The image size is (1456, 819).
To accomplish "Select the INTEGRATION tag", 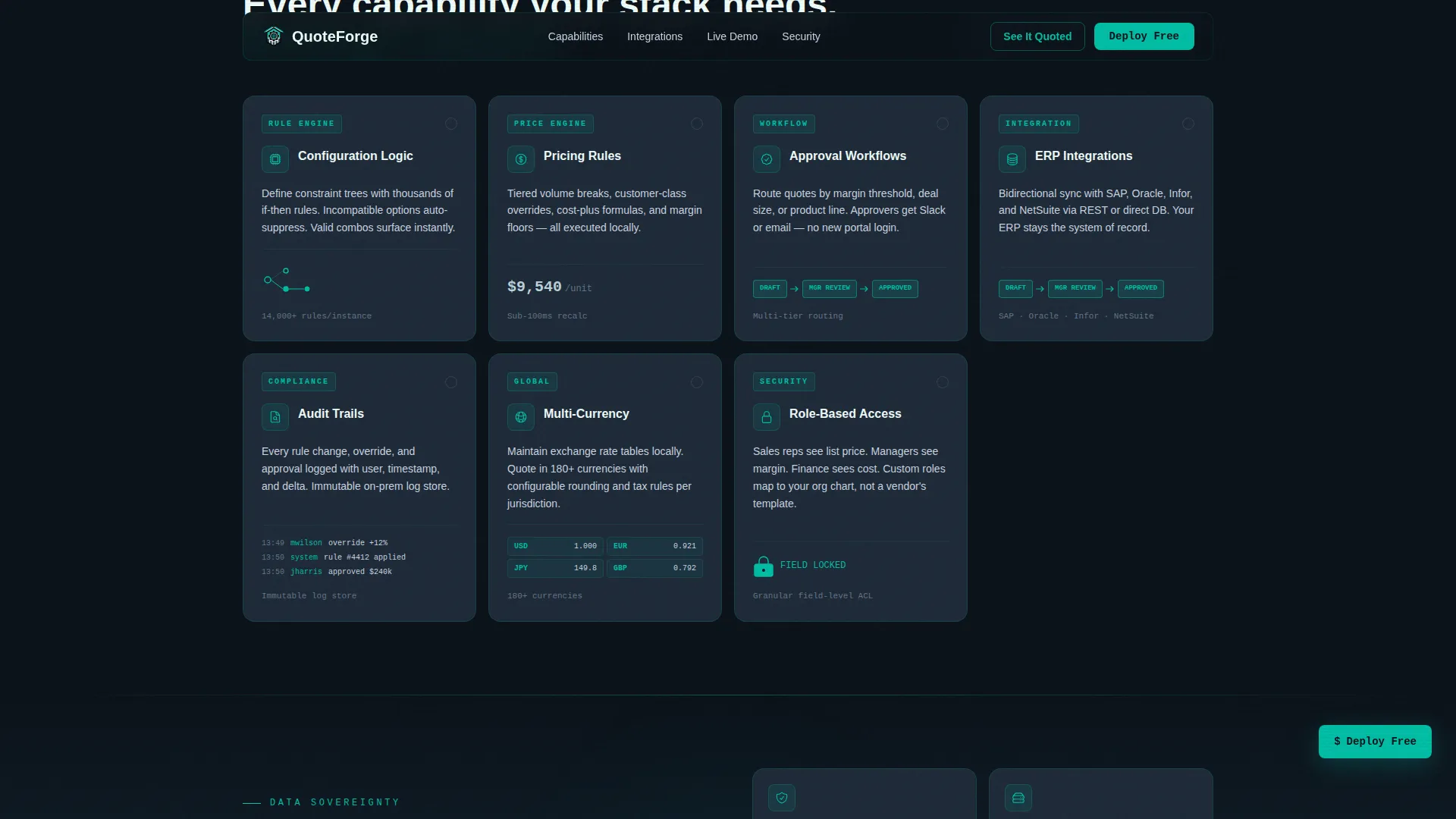I will tap(1038, 124).
